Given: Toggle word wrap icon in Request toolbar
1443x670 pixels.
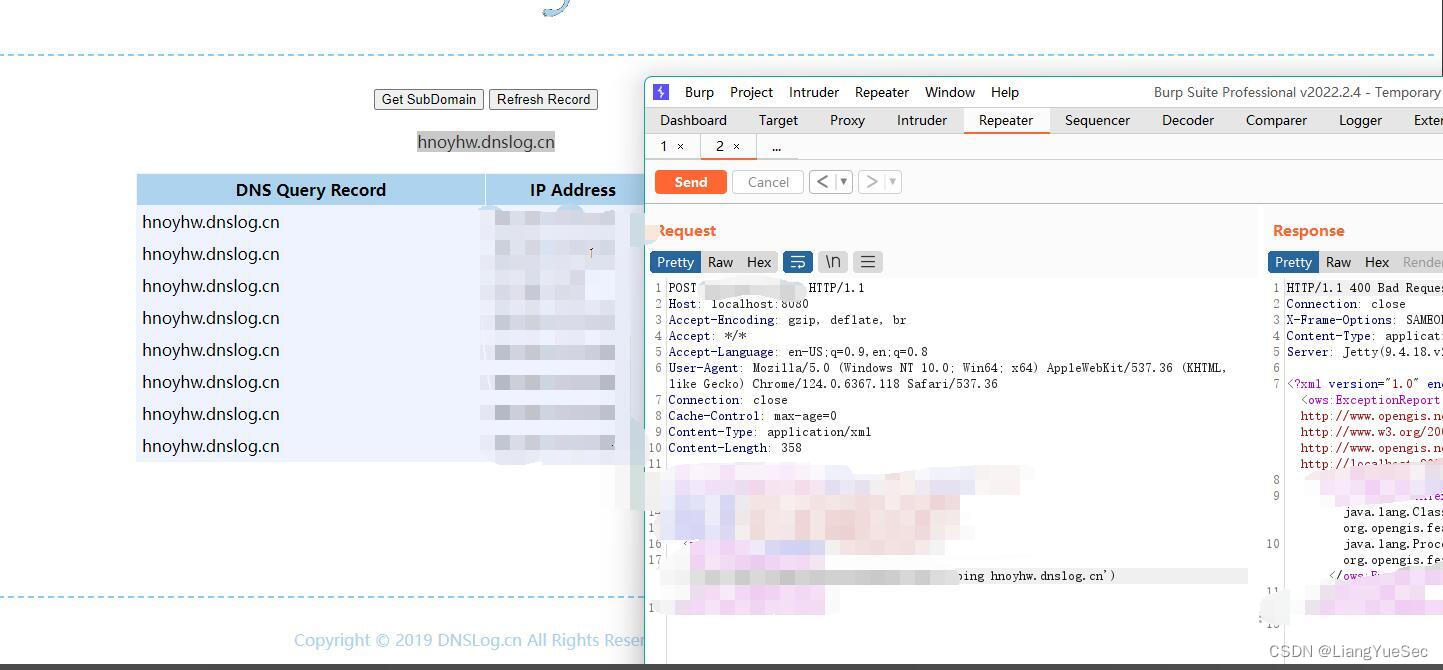Looking at the screenshot, I should coord(797,262).
